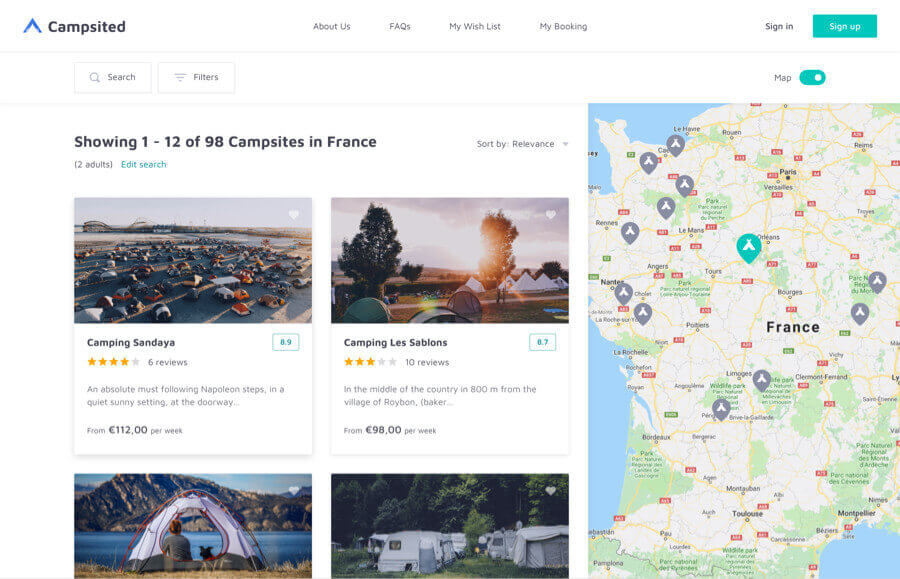Click the search magnifier icon
This screenshot has width=900, height=579.
tap(95, 77)
